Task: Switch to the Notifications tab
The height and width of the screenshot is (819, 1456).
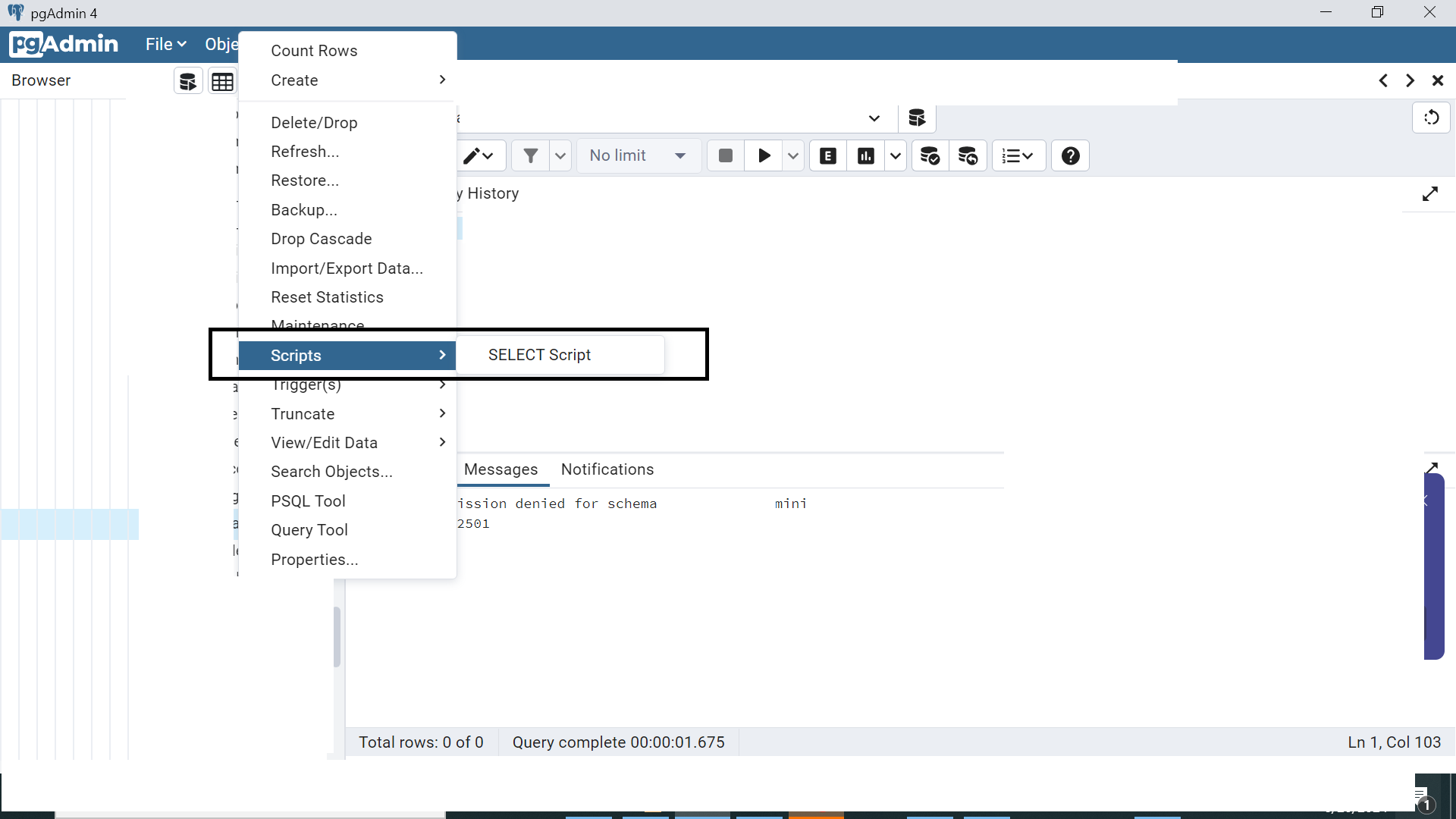Action: (607, 469)
